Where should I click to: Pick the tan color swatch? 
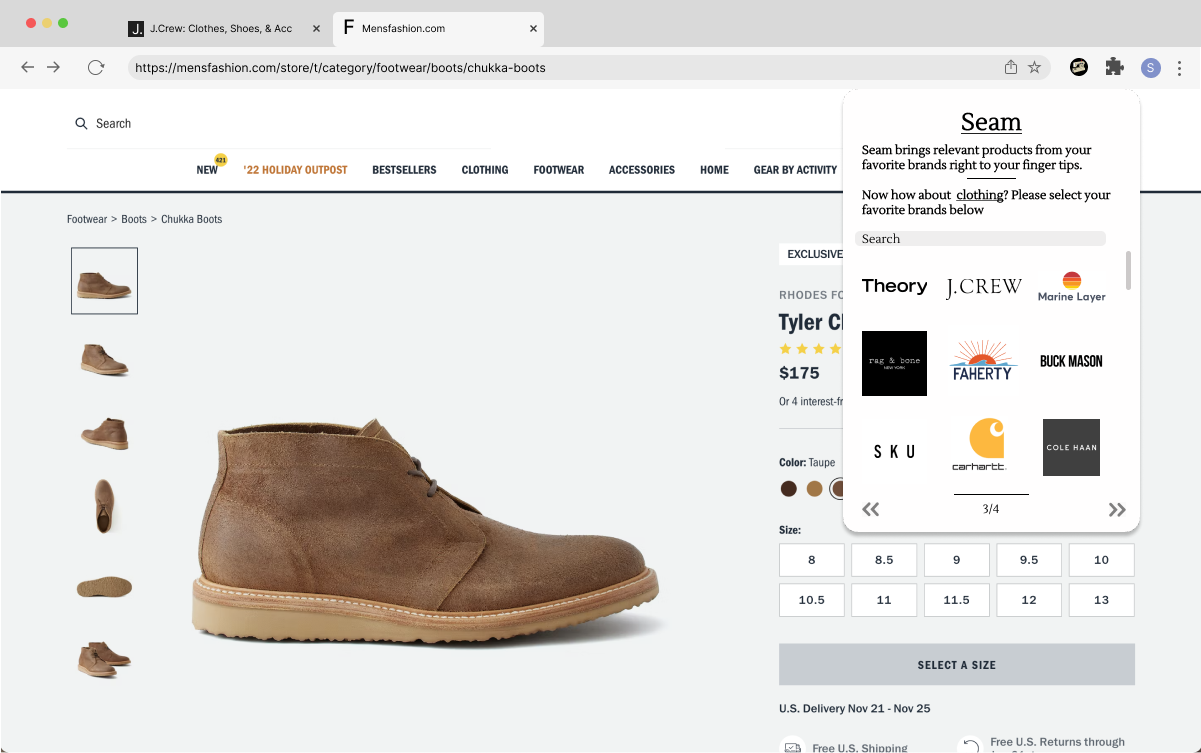click(x=815, y=489)
